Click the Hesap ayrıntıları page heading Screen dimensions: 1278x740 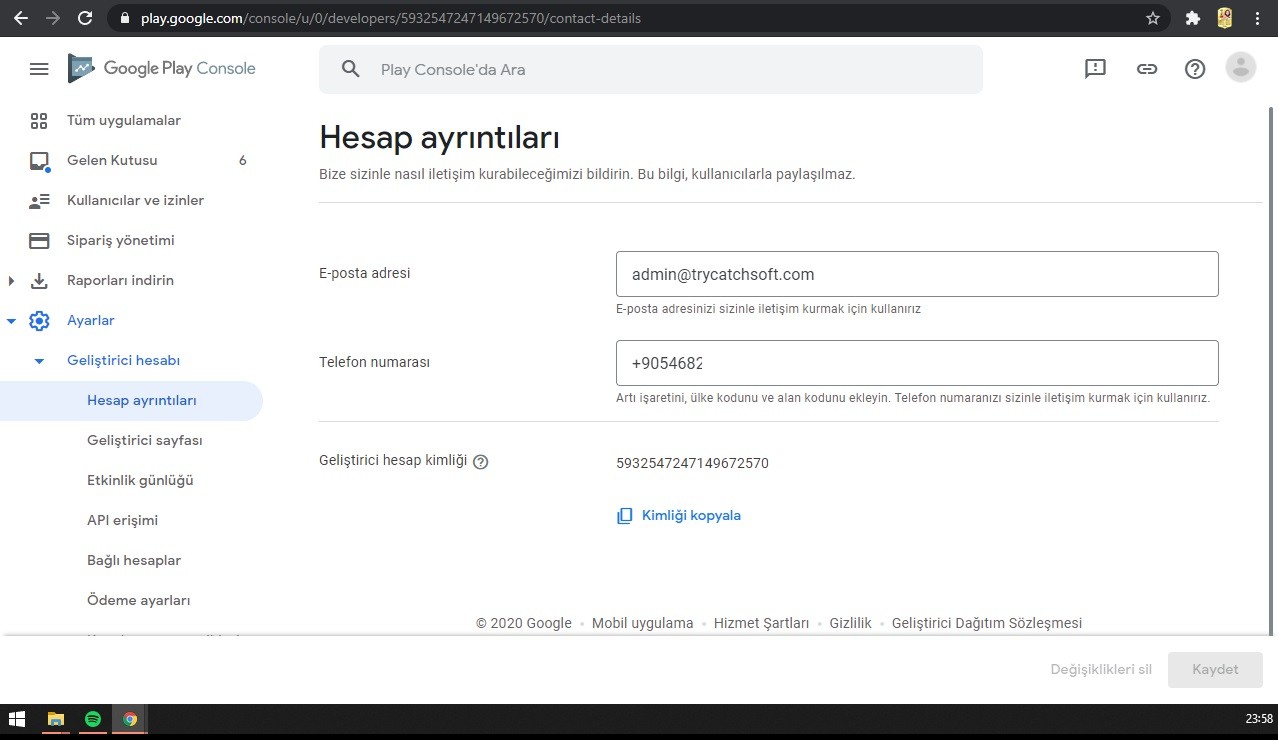pyautogui.click(x=439, y=138)
